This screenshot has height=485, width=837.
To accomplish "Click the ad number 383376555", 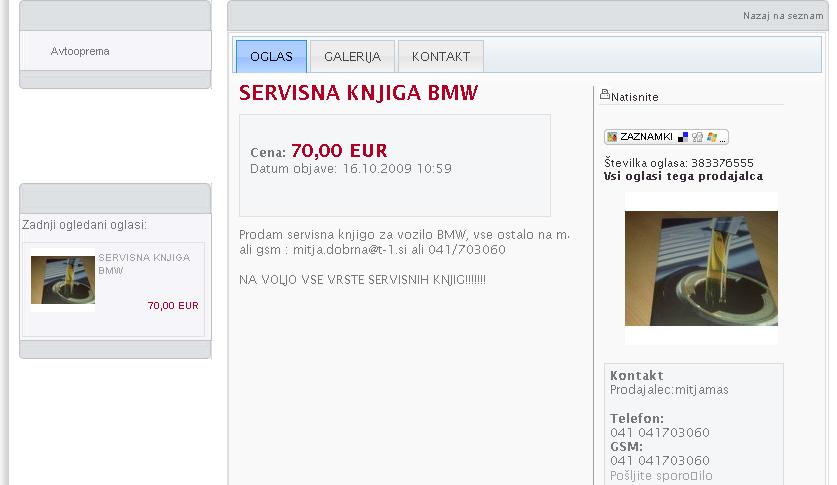I will point(722,163).
